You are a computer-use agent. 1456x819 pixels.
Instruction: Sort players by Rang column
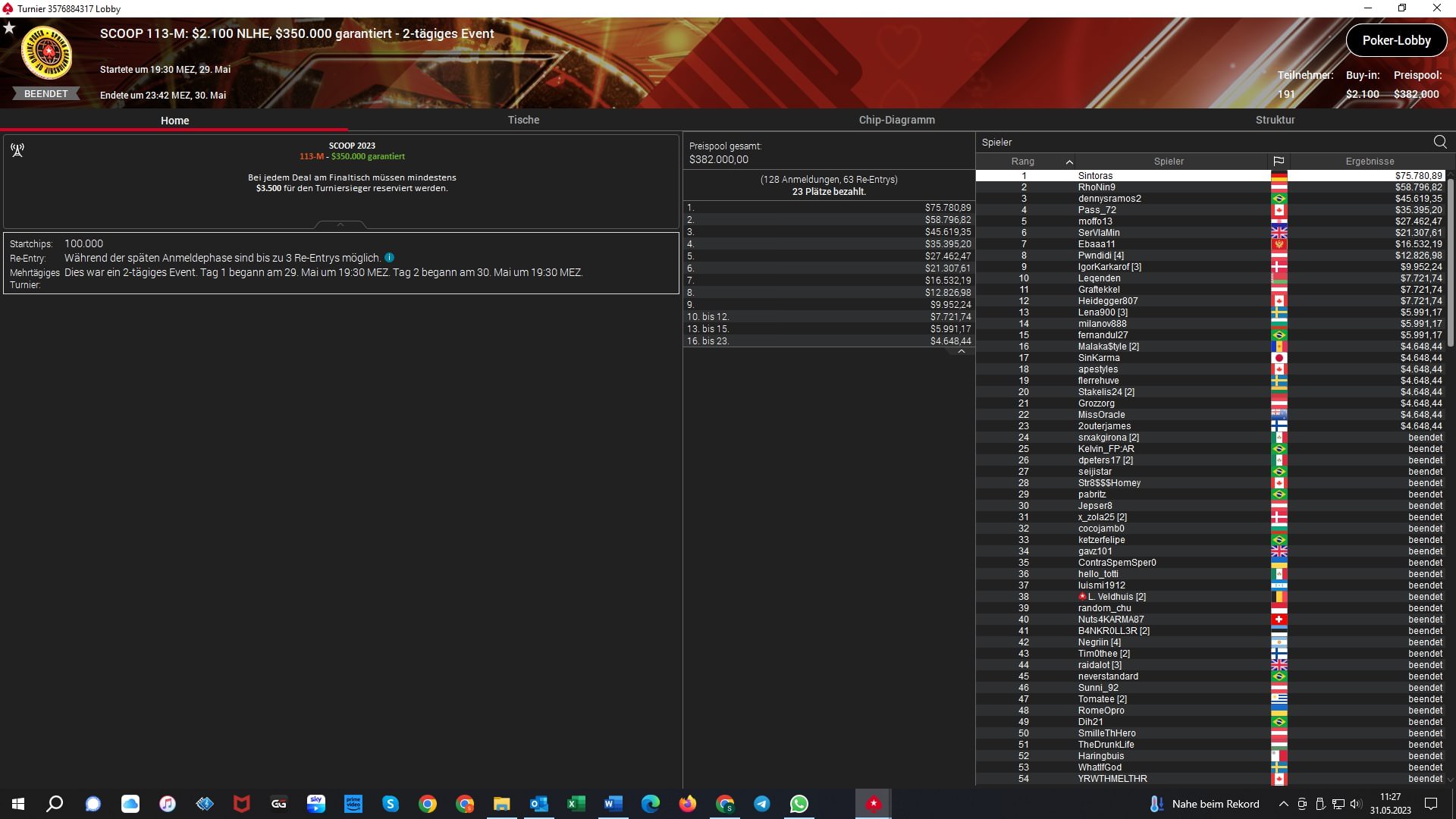click(1023, 162)
